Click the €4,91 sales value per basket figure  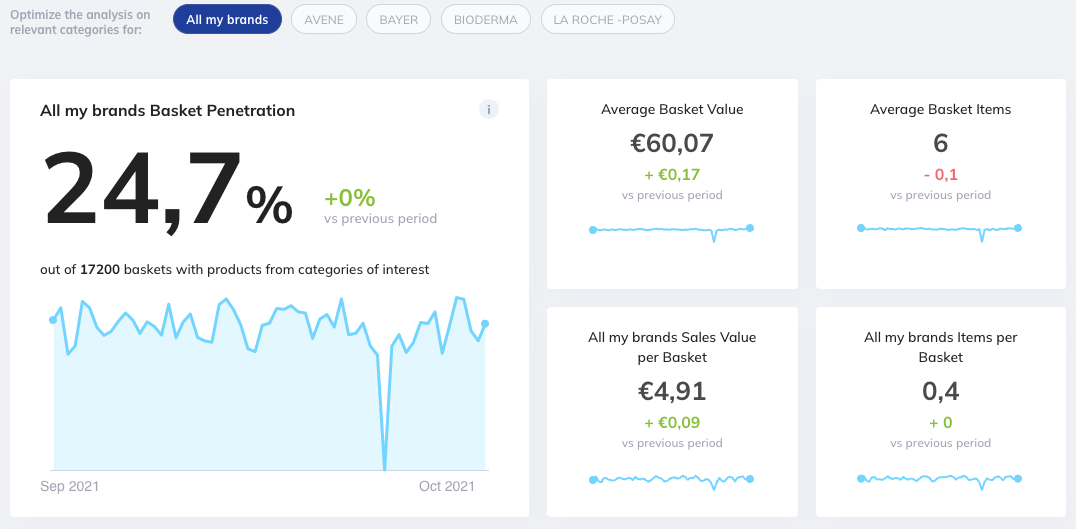pyautogui.click(x=672, y=390)
